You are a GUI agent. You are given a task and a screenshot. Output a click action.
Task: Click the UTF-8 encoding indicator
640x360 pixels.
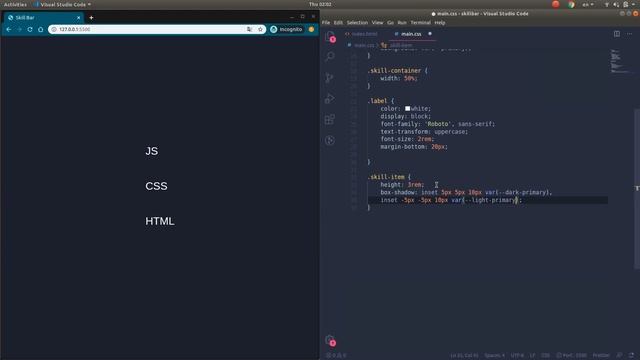click(517, 356)
